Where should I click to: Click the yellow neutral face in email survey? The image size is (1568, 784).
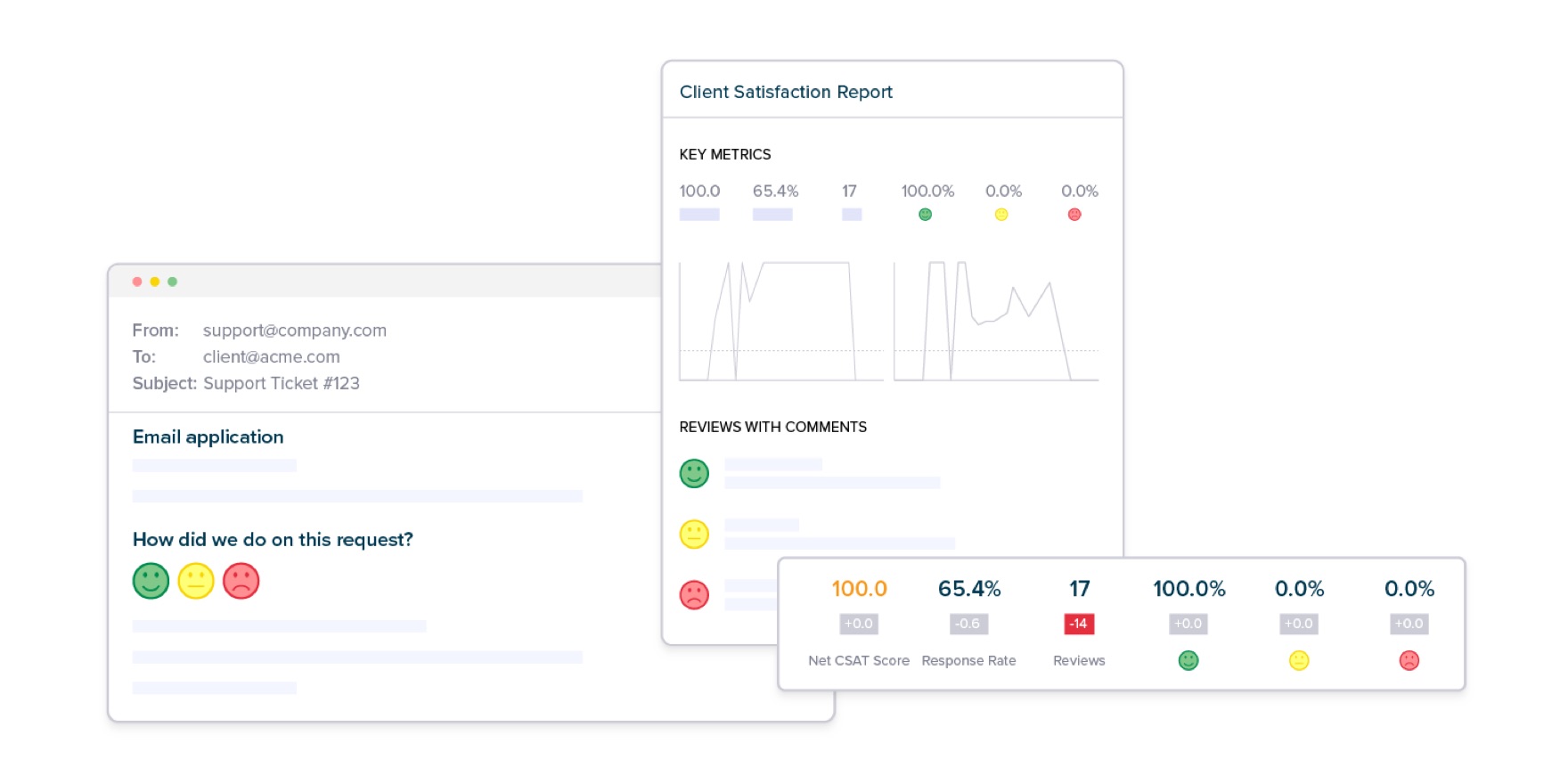tap(196, 581)
